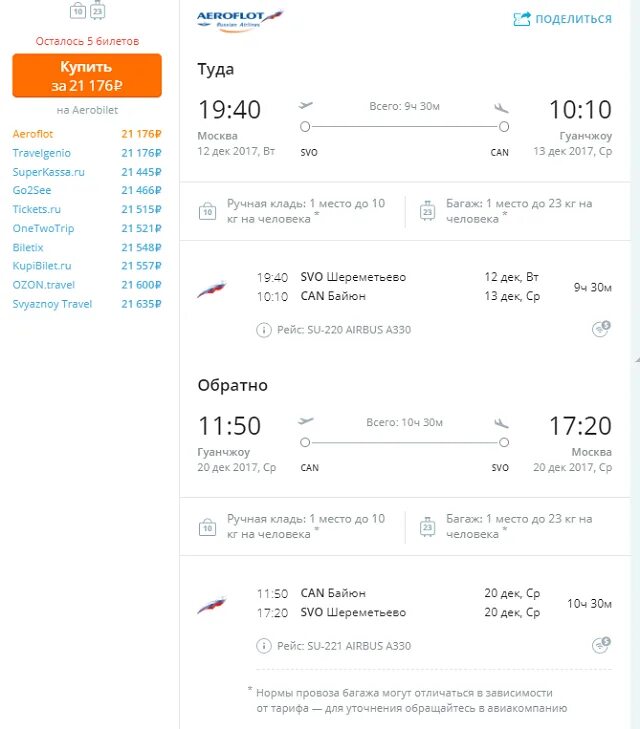The image size is (640, 729).
Task: Click the outbound baggage 23 kg suitcase icon
Action: (427, 211)
